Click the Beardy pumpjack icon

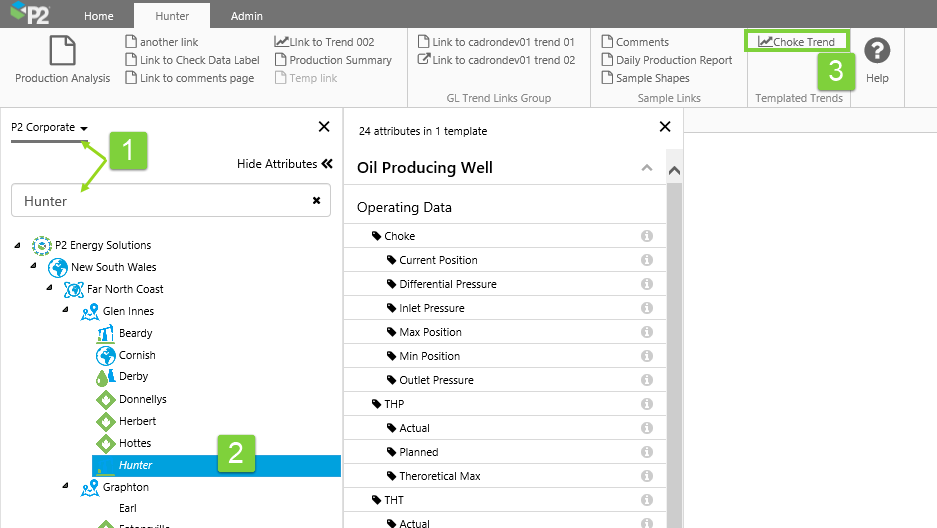(105, 333)
